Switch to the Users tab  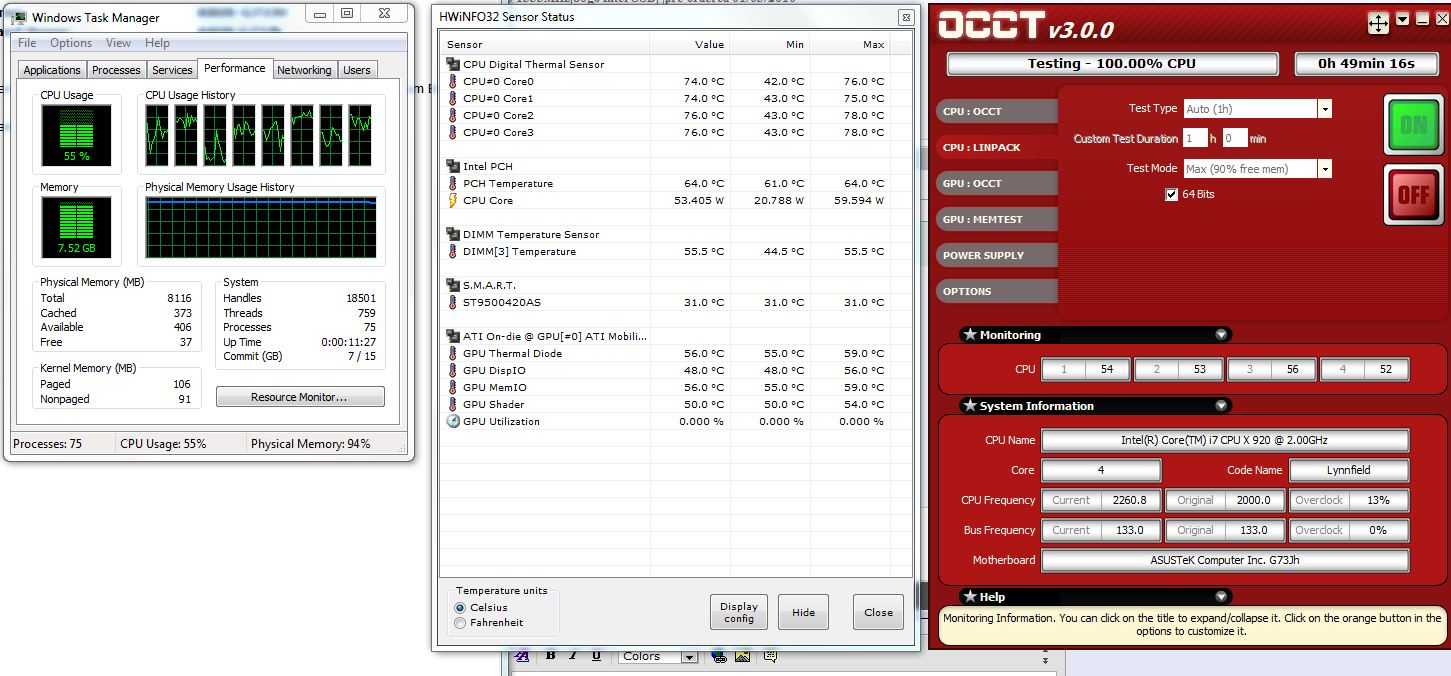click(357, 70)
